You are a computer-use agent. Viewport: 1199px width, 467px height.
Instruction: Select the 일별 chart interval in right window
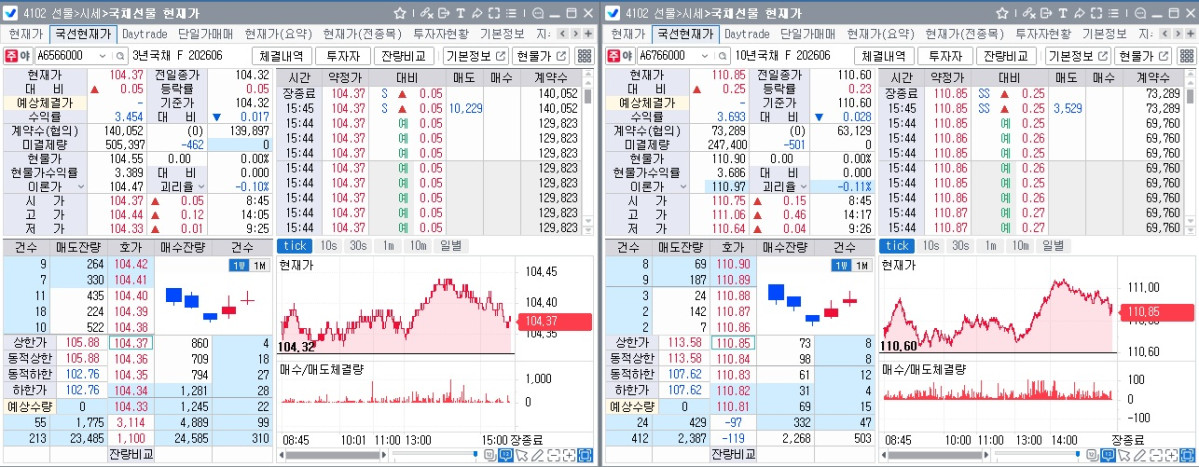click(x=1053, y=245)
